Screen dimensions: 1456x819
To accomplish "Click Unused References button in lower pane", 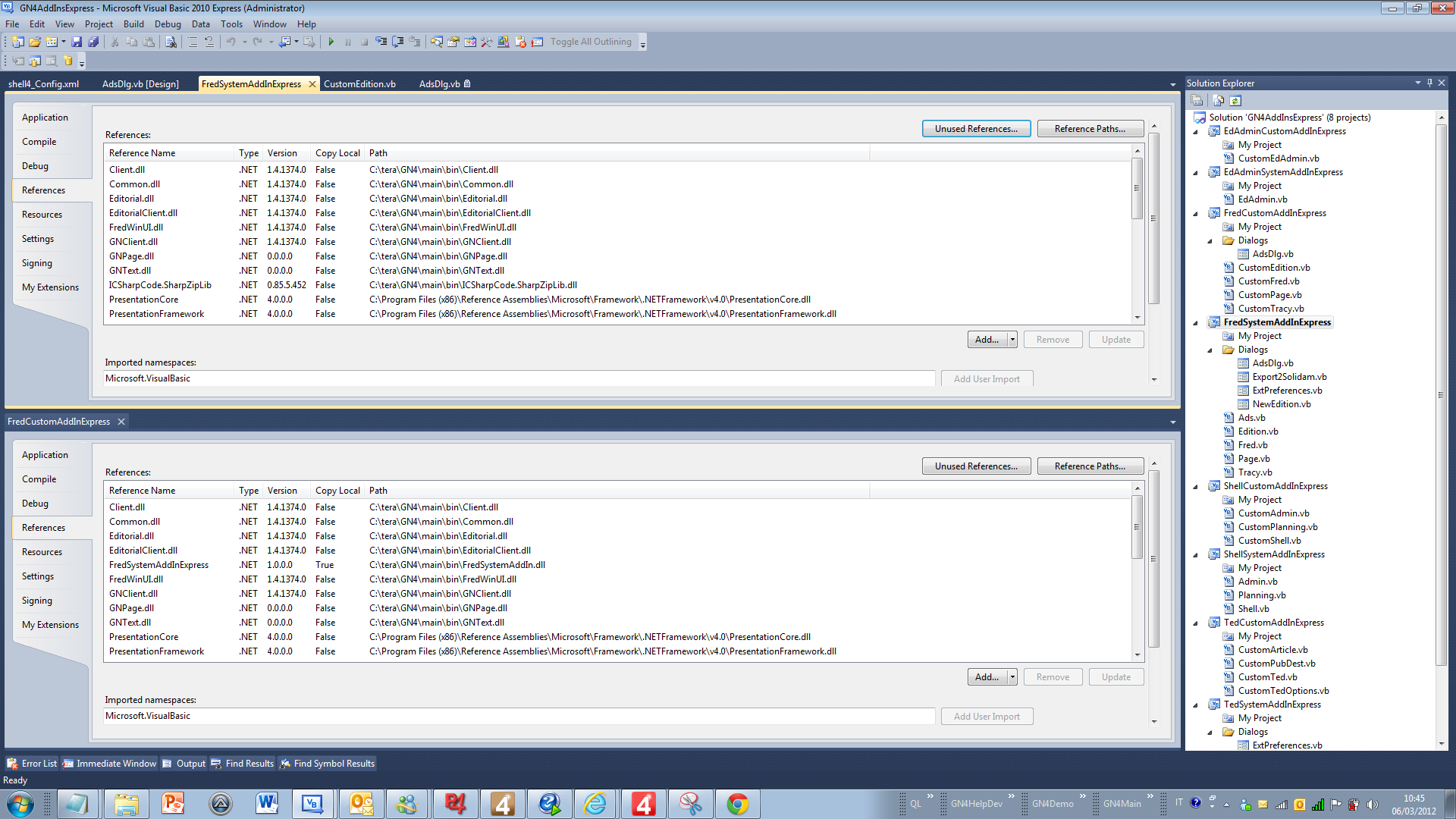I will 976,466.
